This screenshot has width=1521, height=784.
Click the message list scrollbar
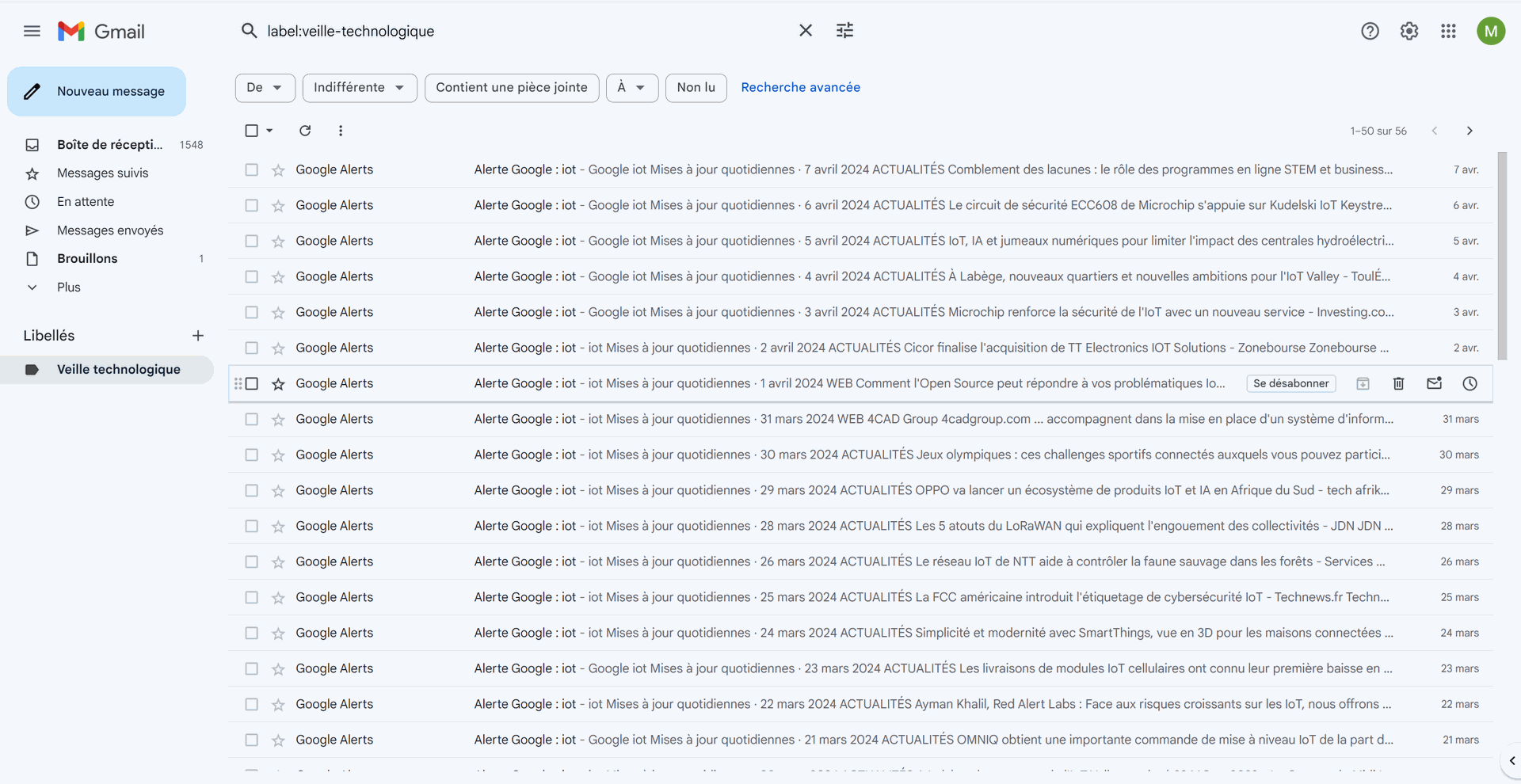pos(1503,257)
